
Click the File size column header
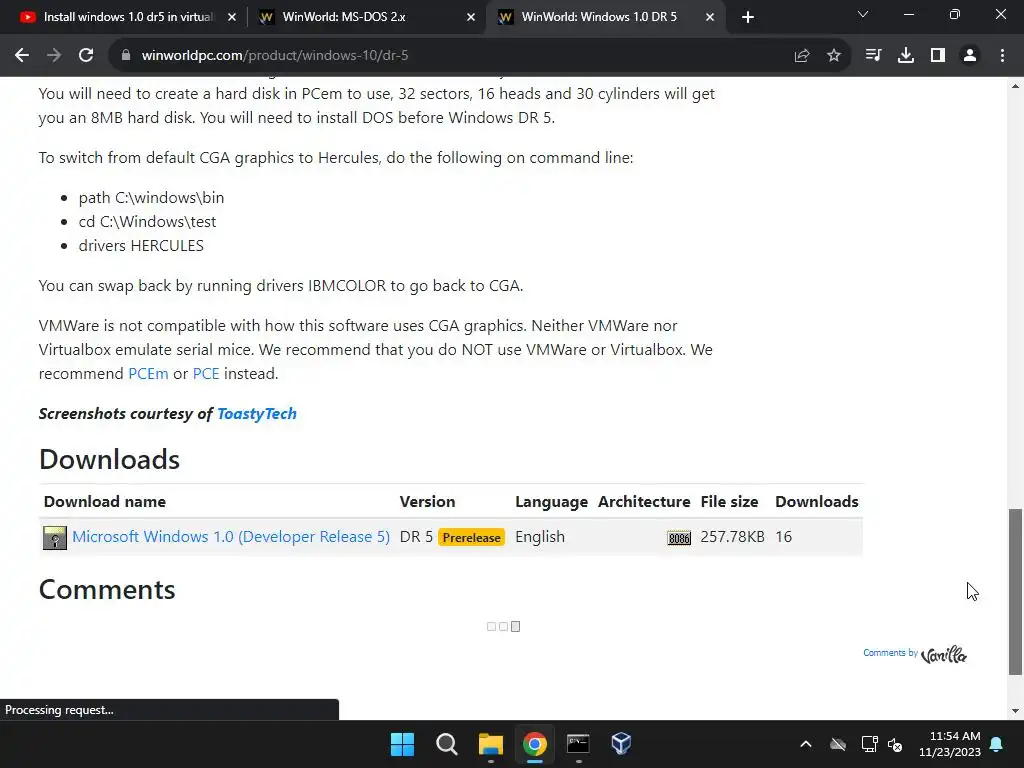[729, 502]
